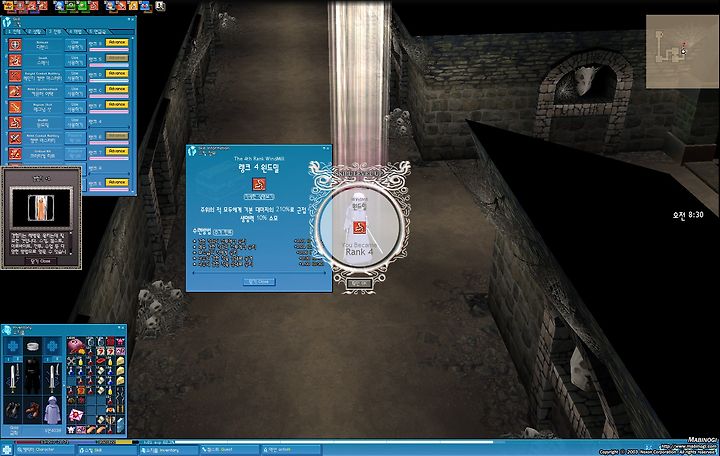
Task: Select the sword in the right weapon slot
Action: pyautogui.click(x=52, y=379)
